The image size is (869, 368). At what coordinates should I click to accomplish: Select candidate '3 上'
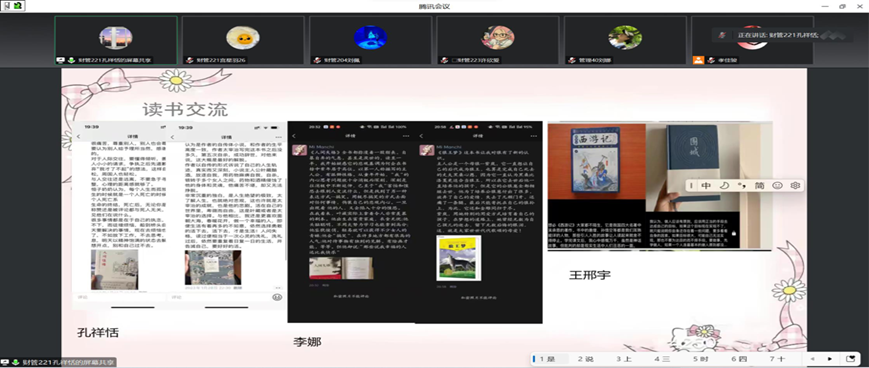(x=623, y=359)
